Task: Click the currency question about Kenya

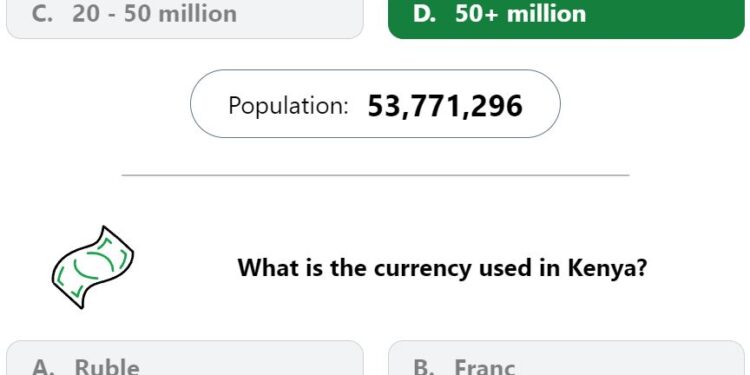Action: [442, 268]
